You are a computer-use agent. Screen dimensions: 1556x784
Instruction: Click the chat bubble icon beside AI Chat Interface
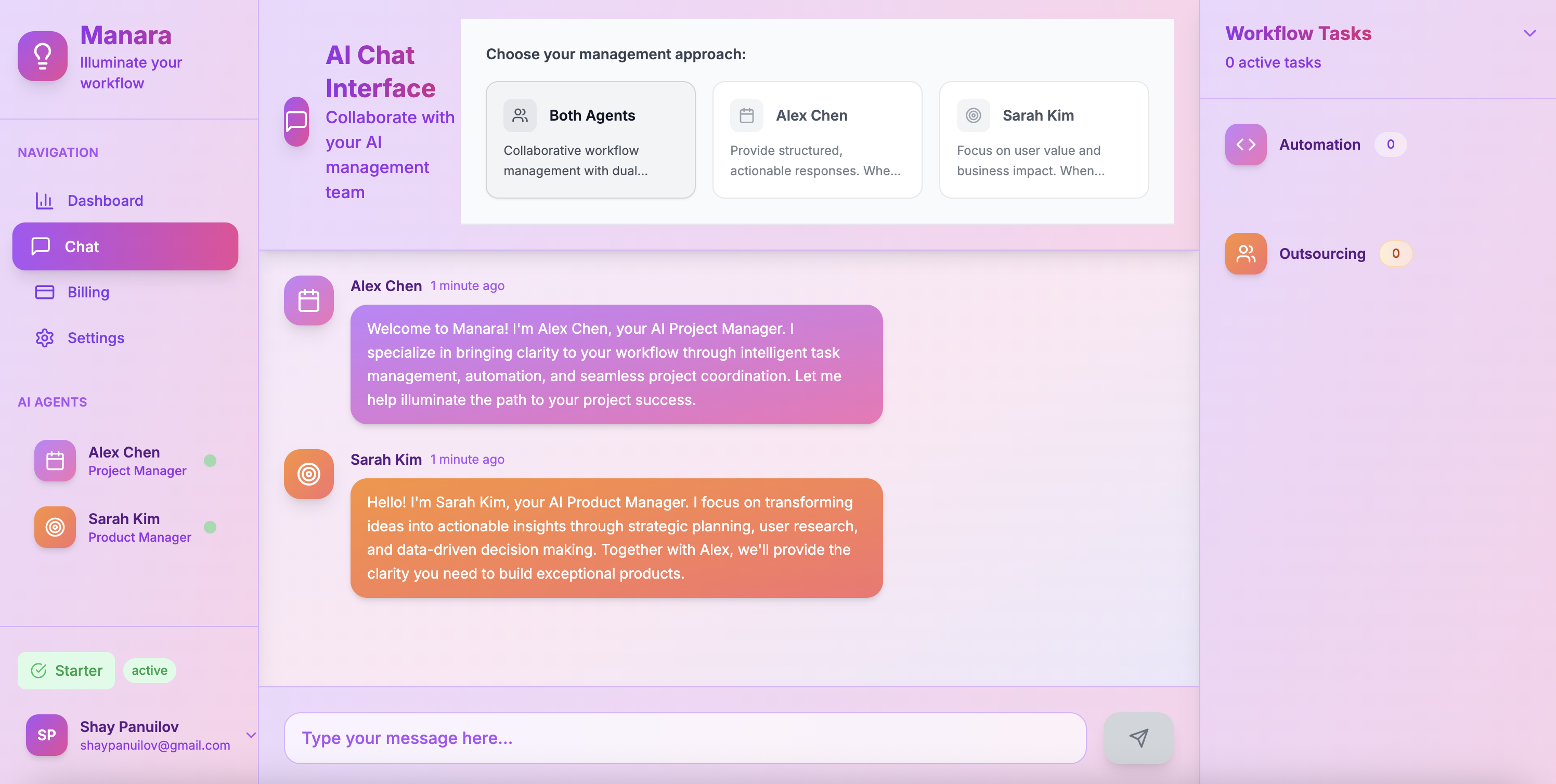[296, 121]
